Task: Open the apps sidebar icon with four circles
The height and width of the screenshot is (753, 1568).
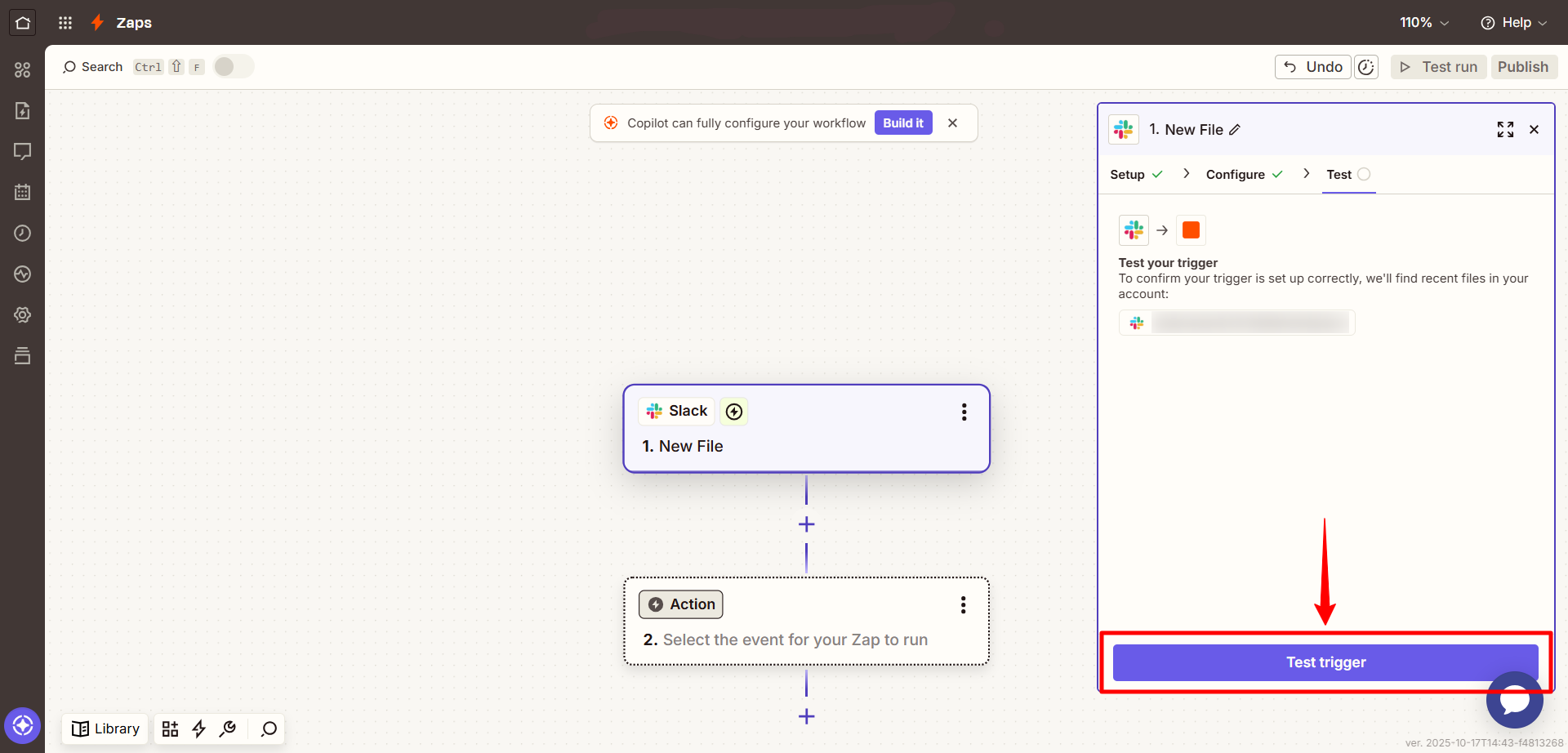Action: coord(23,69)
